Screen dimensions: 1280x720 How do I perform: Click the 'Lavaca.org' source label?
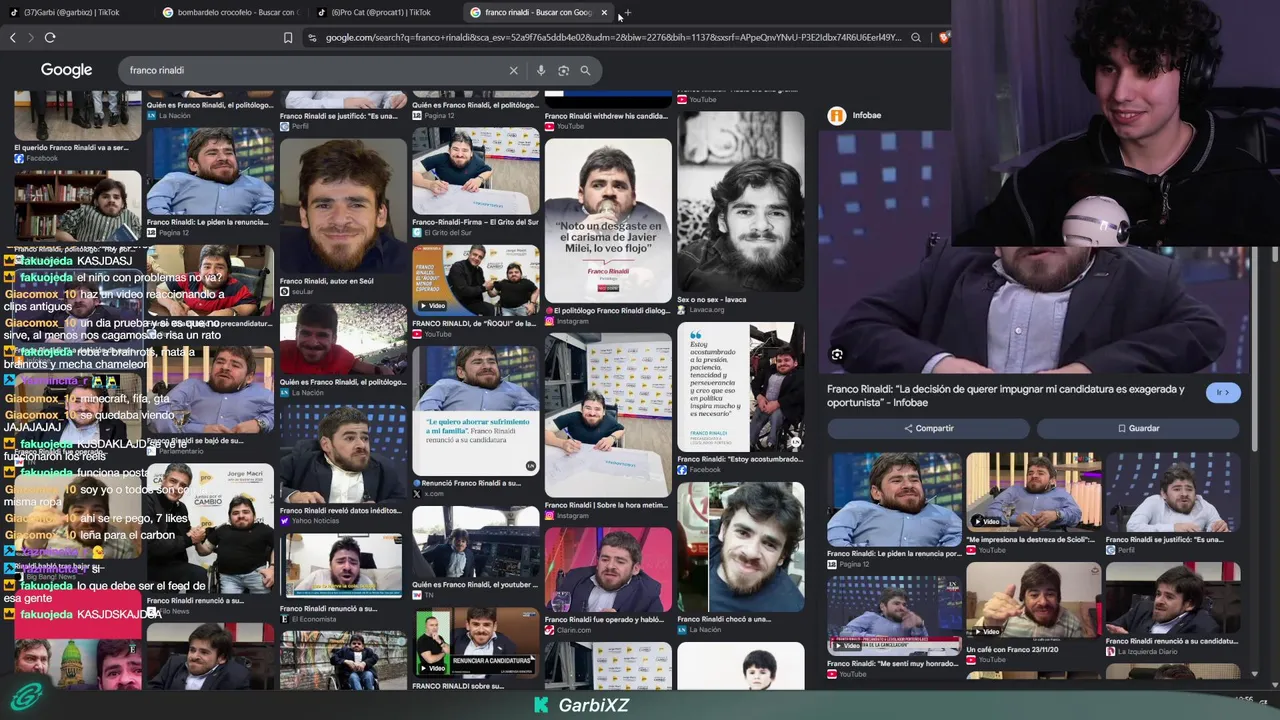(705, 310)
